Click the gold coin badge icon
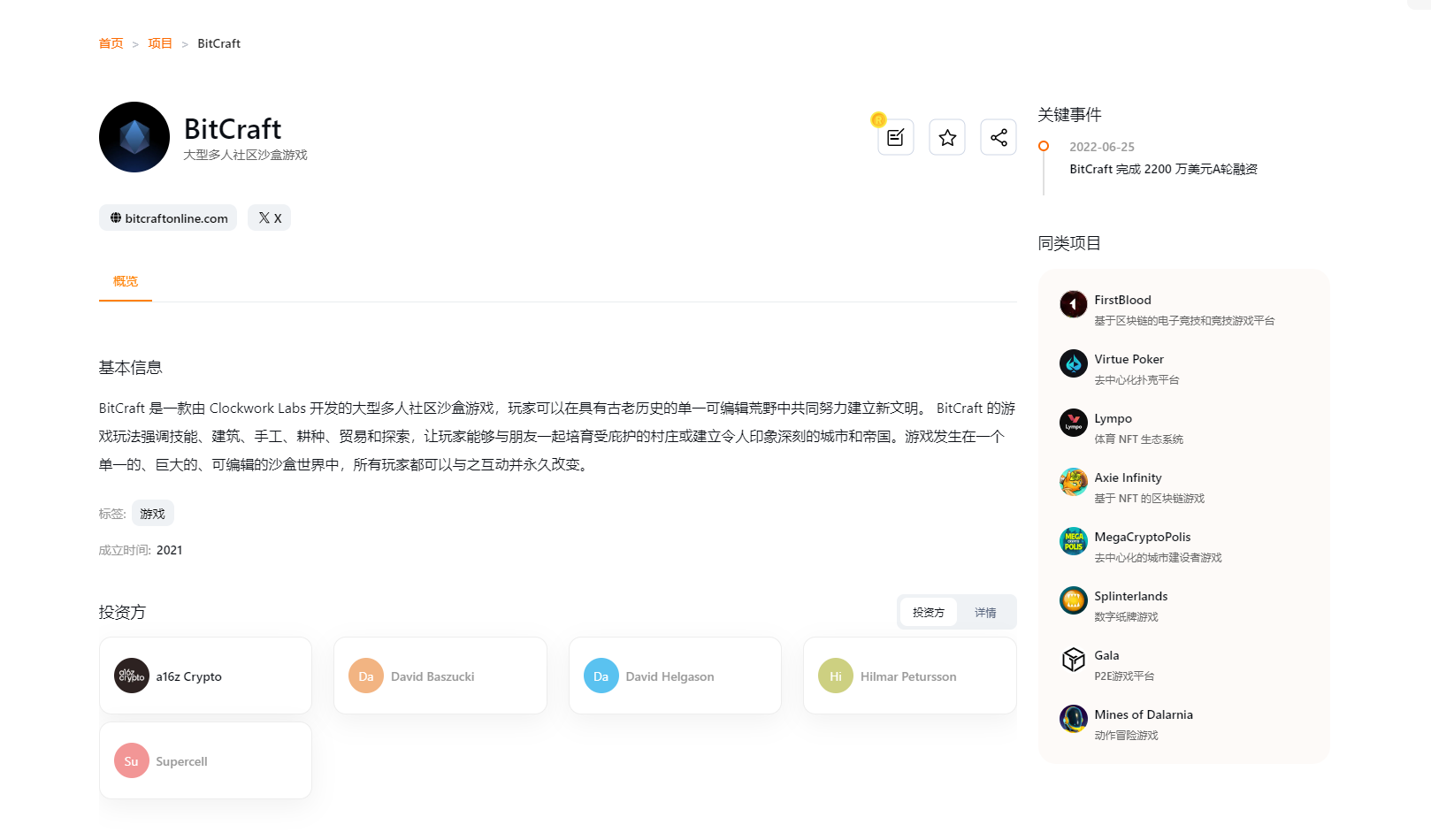 pos(878,119)
